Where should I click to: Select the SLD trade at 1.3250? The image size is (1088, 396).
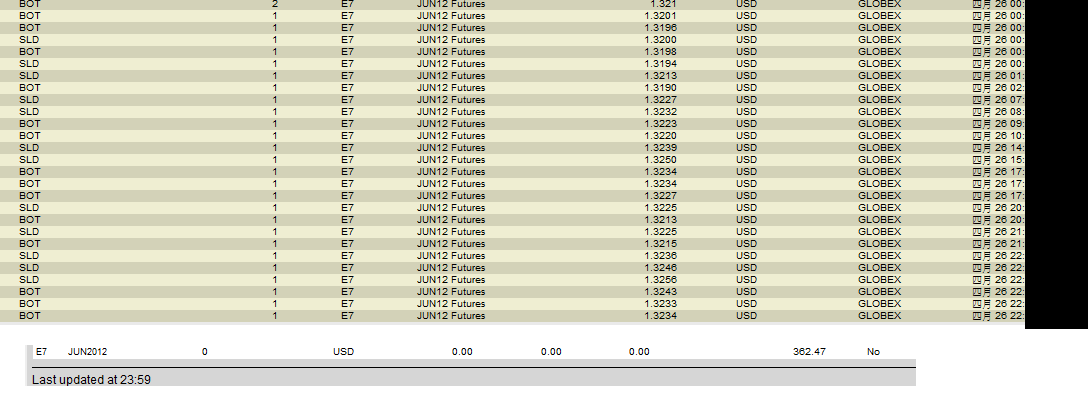512,160
